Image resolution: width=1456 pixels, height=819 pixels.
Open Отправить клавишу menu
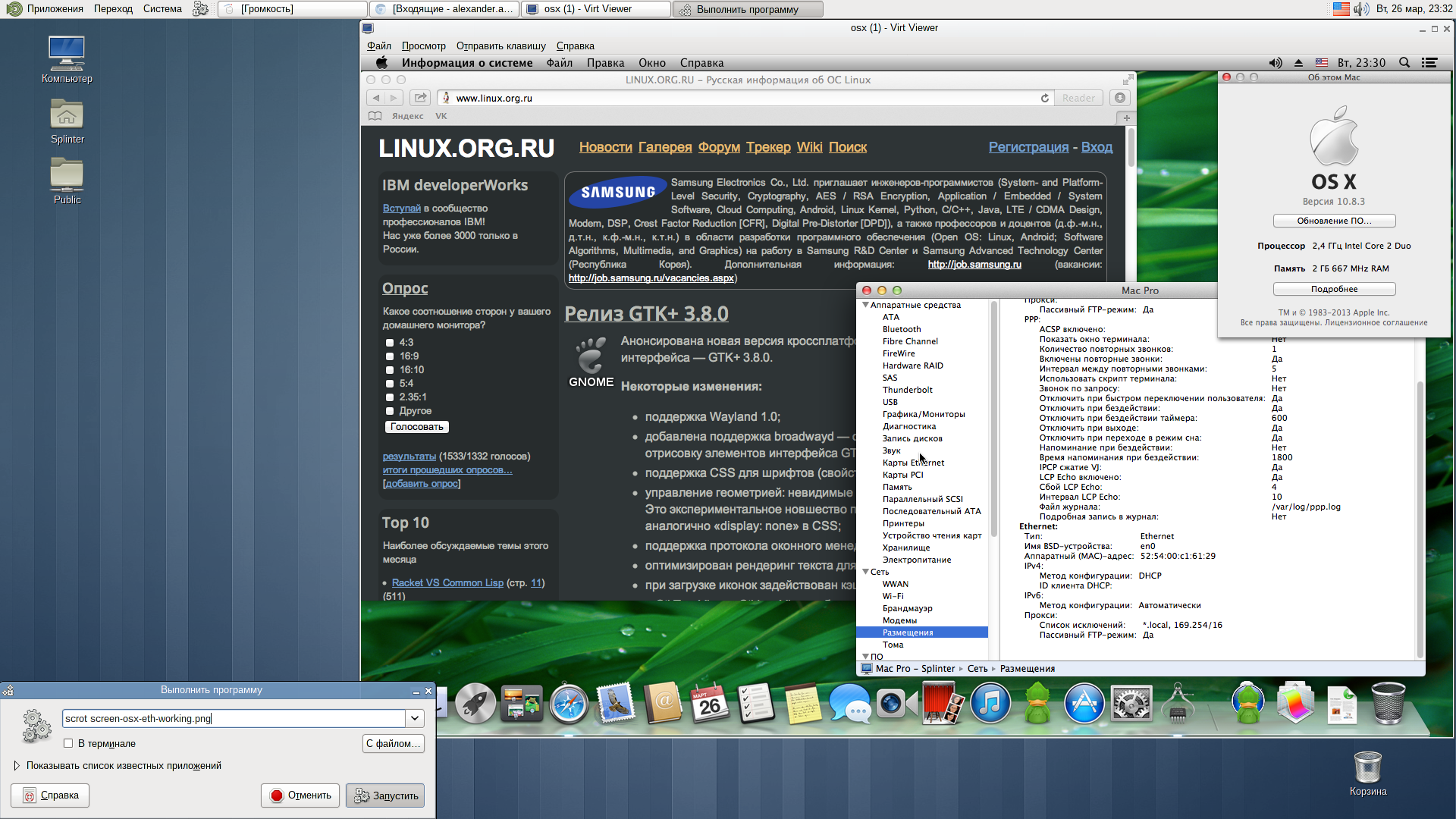click(500, 45)
